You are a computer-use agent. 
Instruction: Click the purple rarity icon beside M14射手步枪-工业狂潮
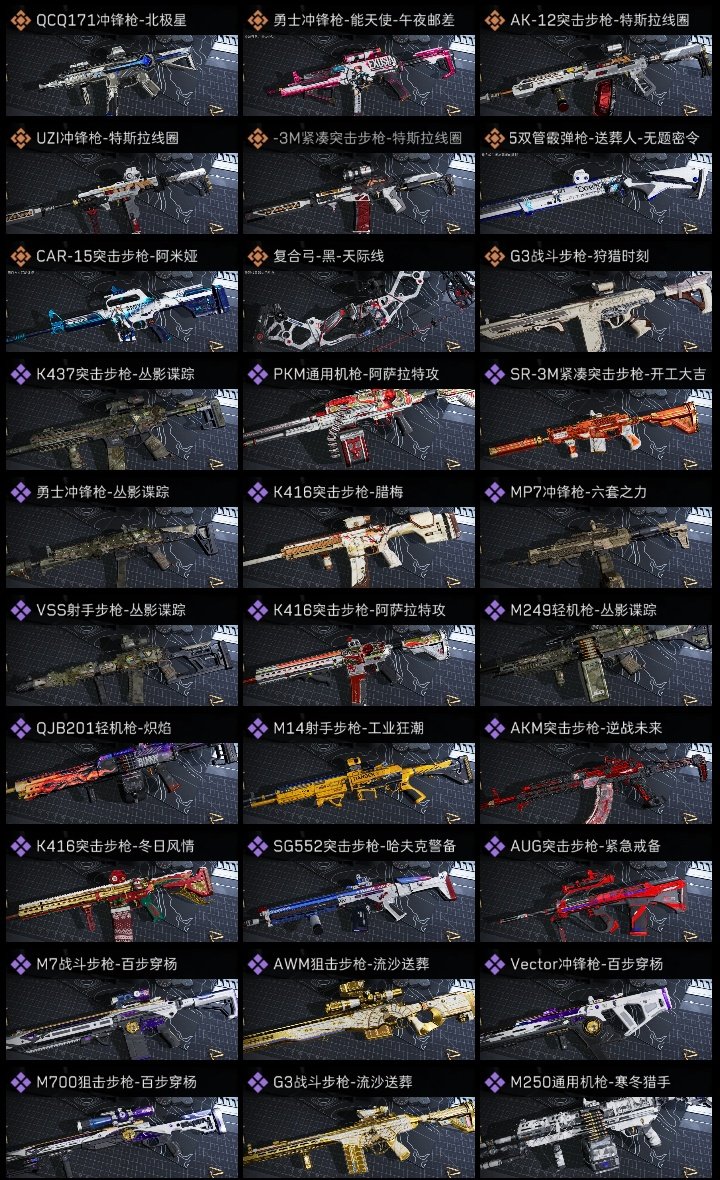[x=257, y=728]
